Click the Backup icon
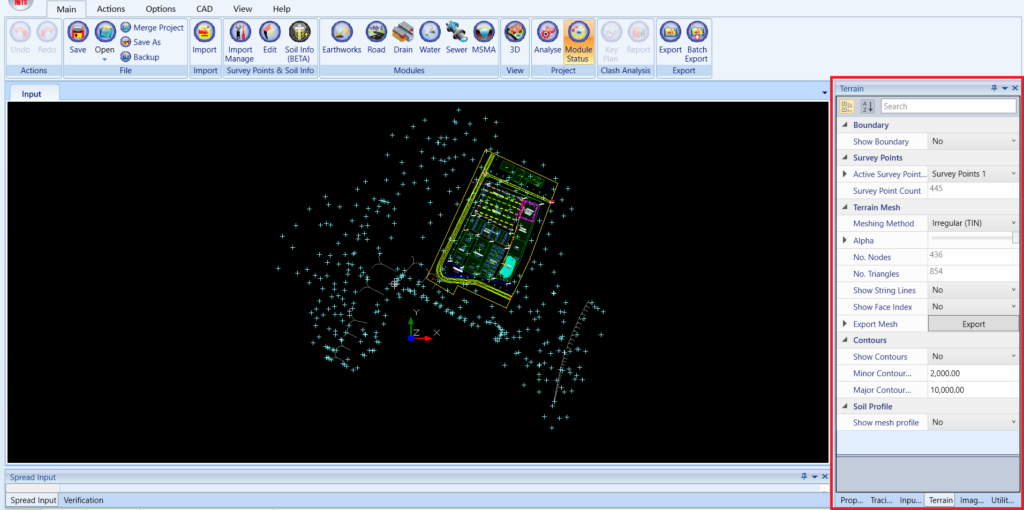Image resolution: width=1024 pixels, height=510 pixels. 125,57
